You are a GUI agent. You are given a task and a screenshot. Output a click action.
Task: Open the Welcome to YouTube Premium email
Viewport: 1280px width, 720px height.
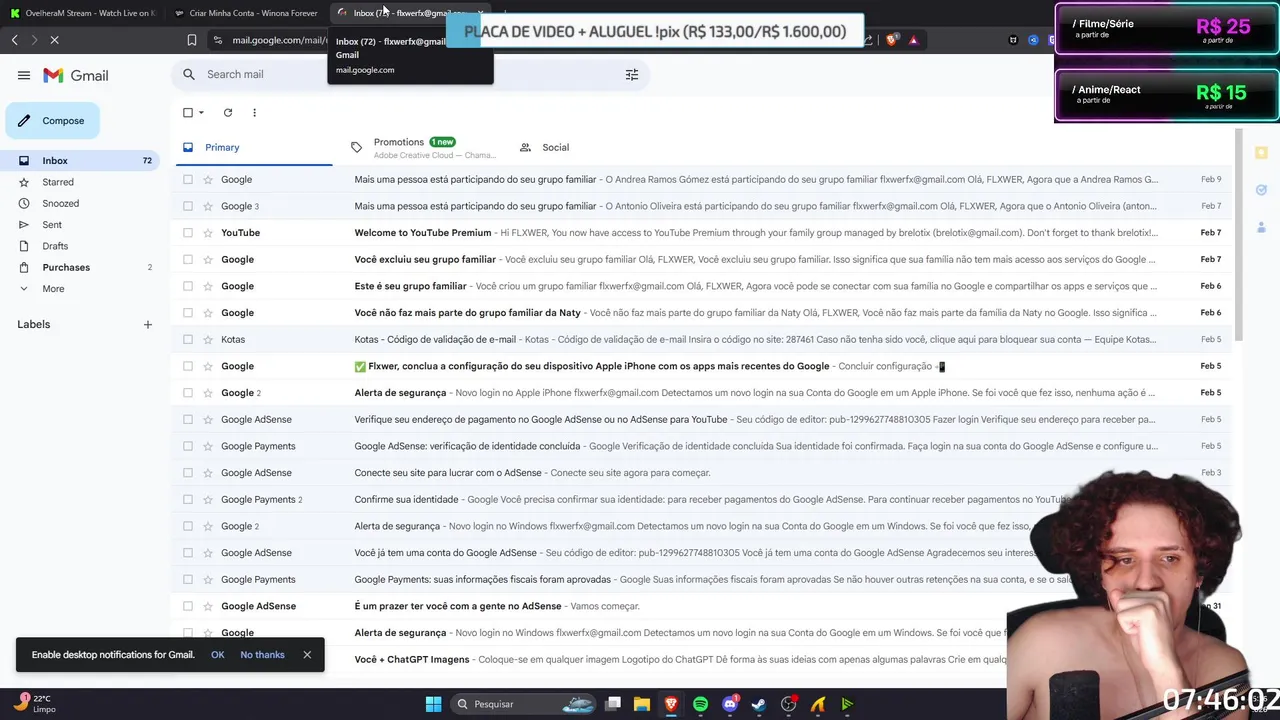[x=702, y=233]
